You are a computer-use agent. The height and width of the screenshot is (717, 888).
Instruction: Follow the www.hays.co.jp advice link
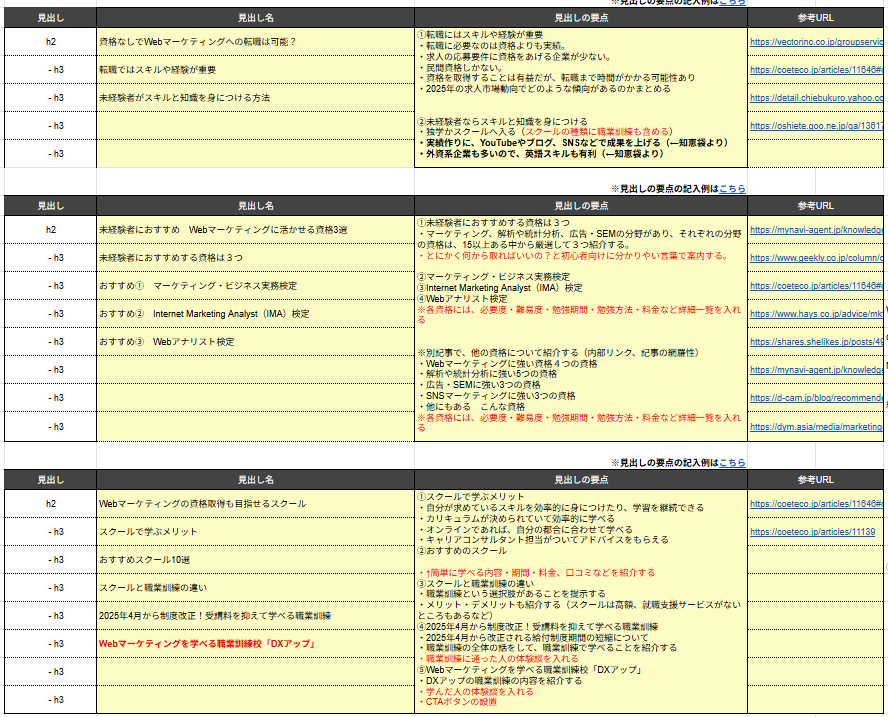[816, 314]
